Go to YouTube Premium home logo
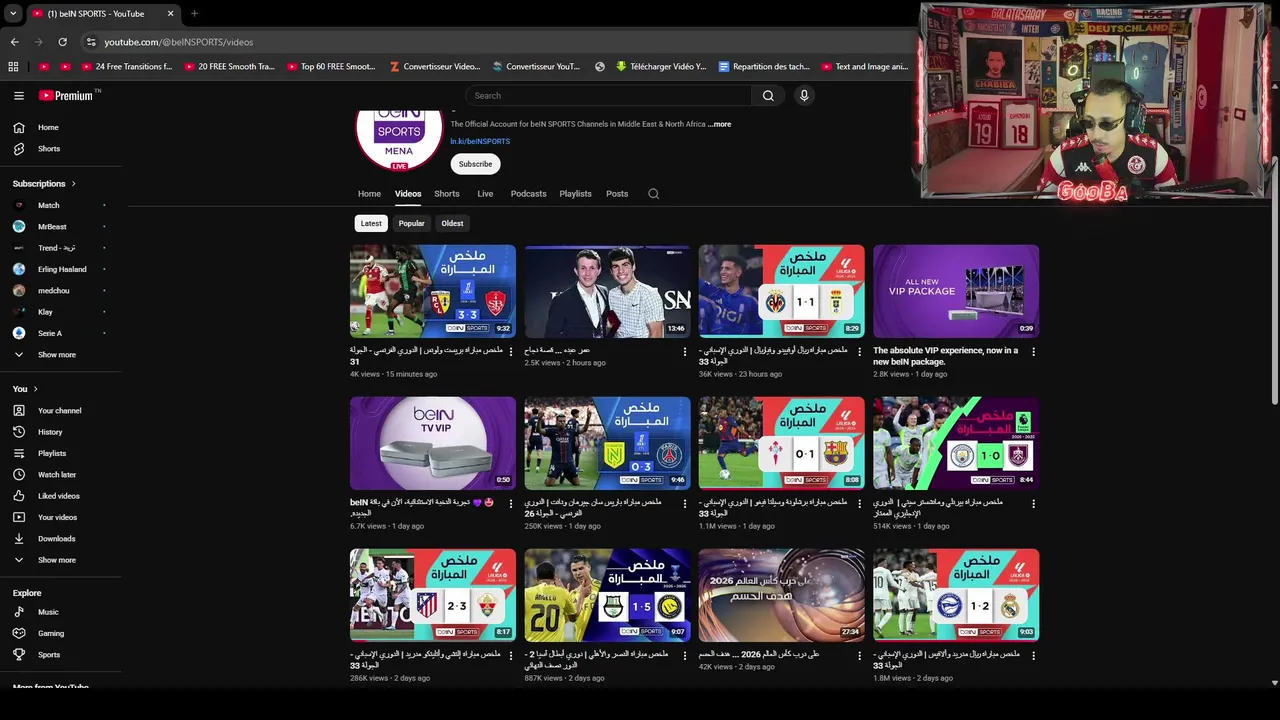The image size is (1280, 720). point(66,96)
